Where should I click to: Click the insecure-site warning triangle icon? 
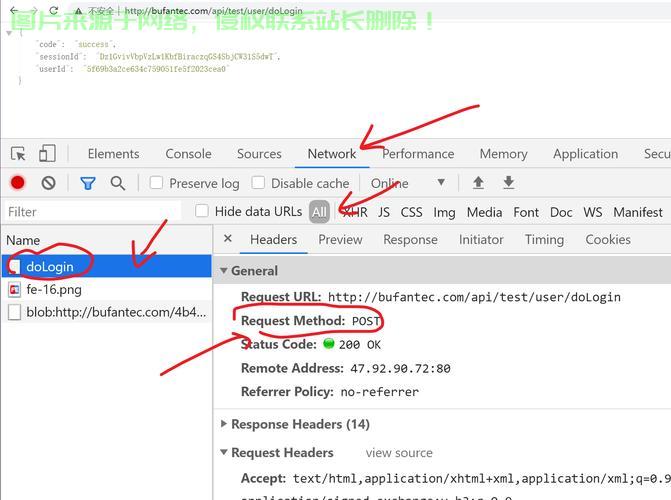click(78, 11)
